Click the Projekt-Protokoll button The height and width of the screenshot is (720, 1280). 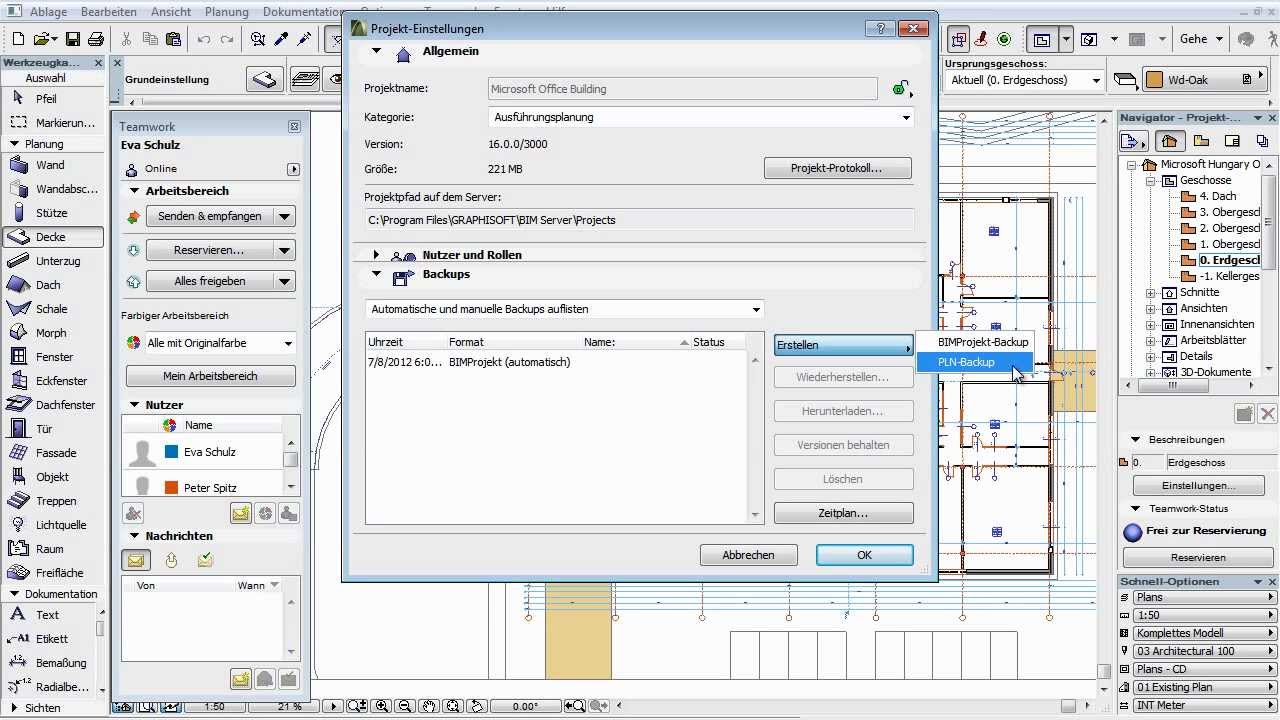838,168
